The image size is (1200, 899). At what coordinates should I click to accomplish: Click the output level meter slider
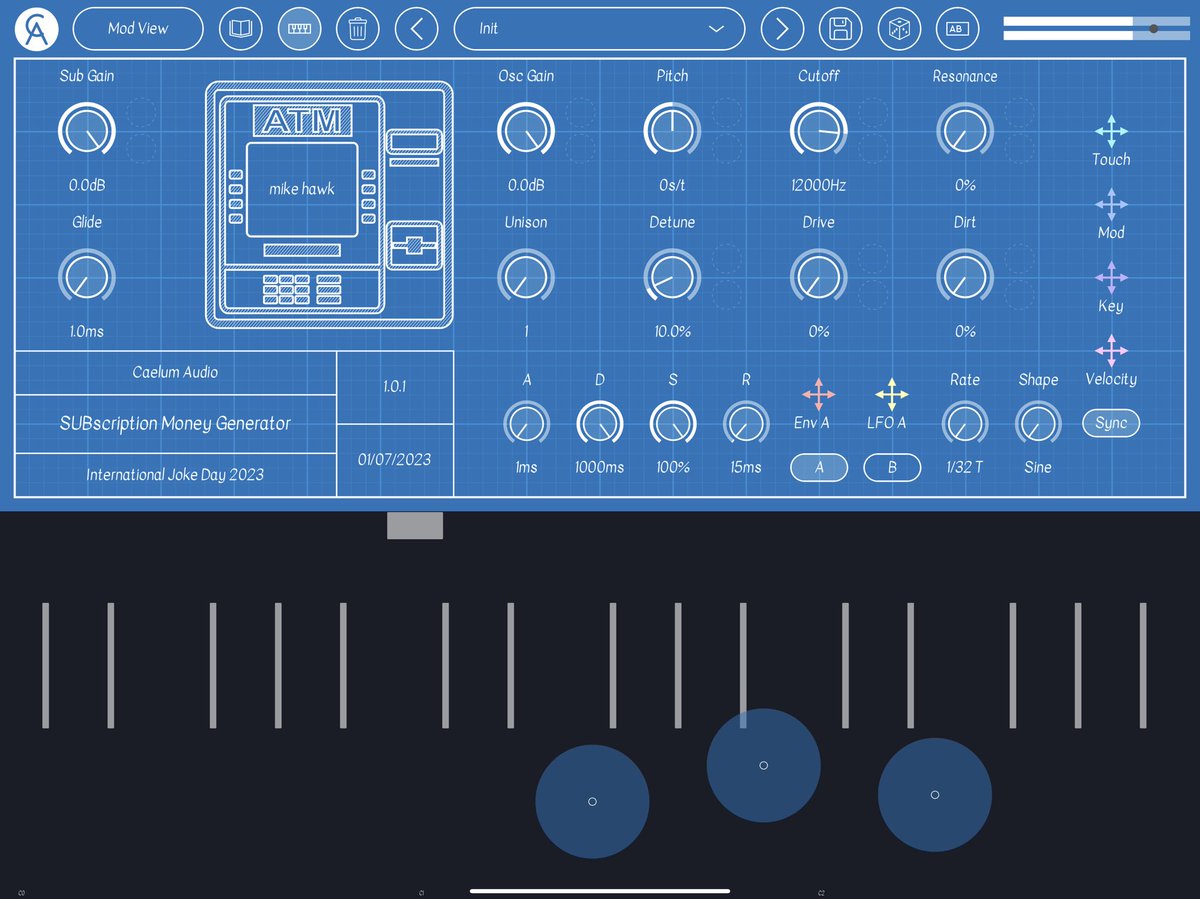click(x=1096, y=29)
